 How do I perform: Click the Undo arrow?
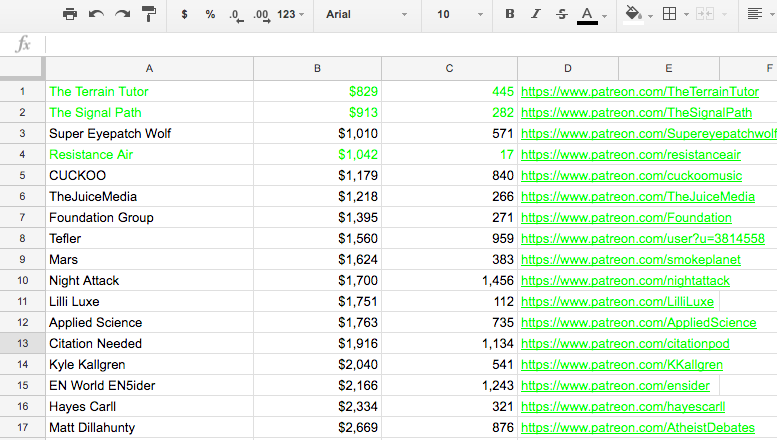click(x=96, y=14)
